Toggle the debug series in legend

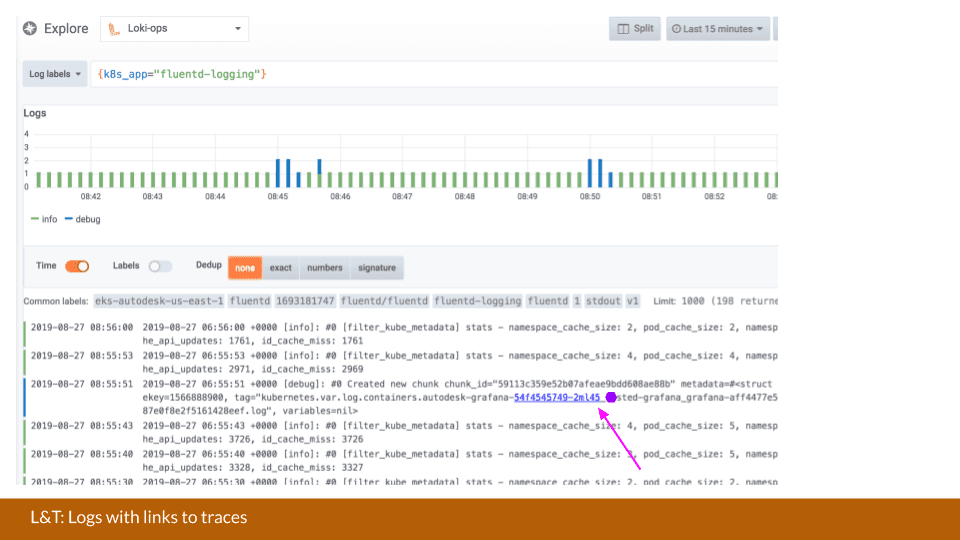pos(83,219)
